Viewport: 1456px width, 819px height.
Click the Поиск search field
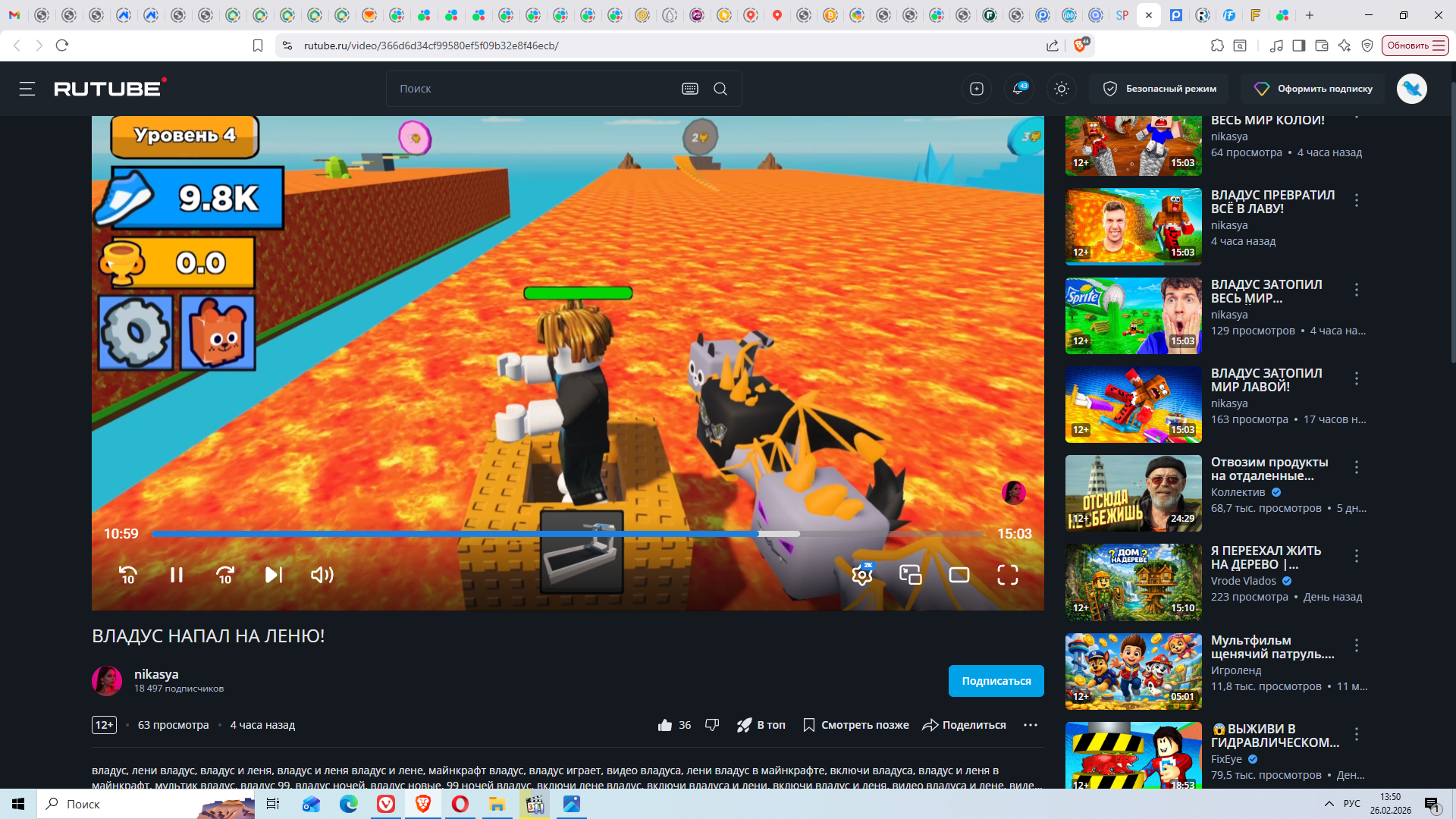[x=531, y=89]
